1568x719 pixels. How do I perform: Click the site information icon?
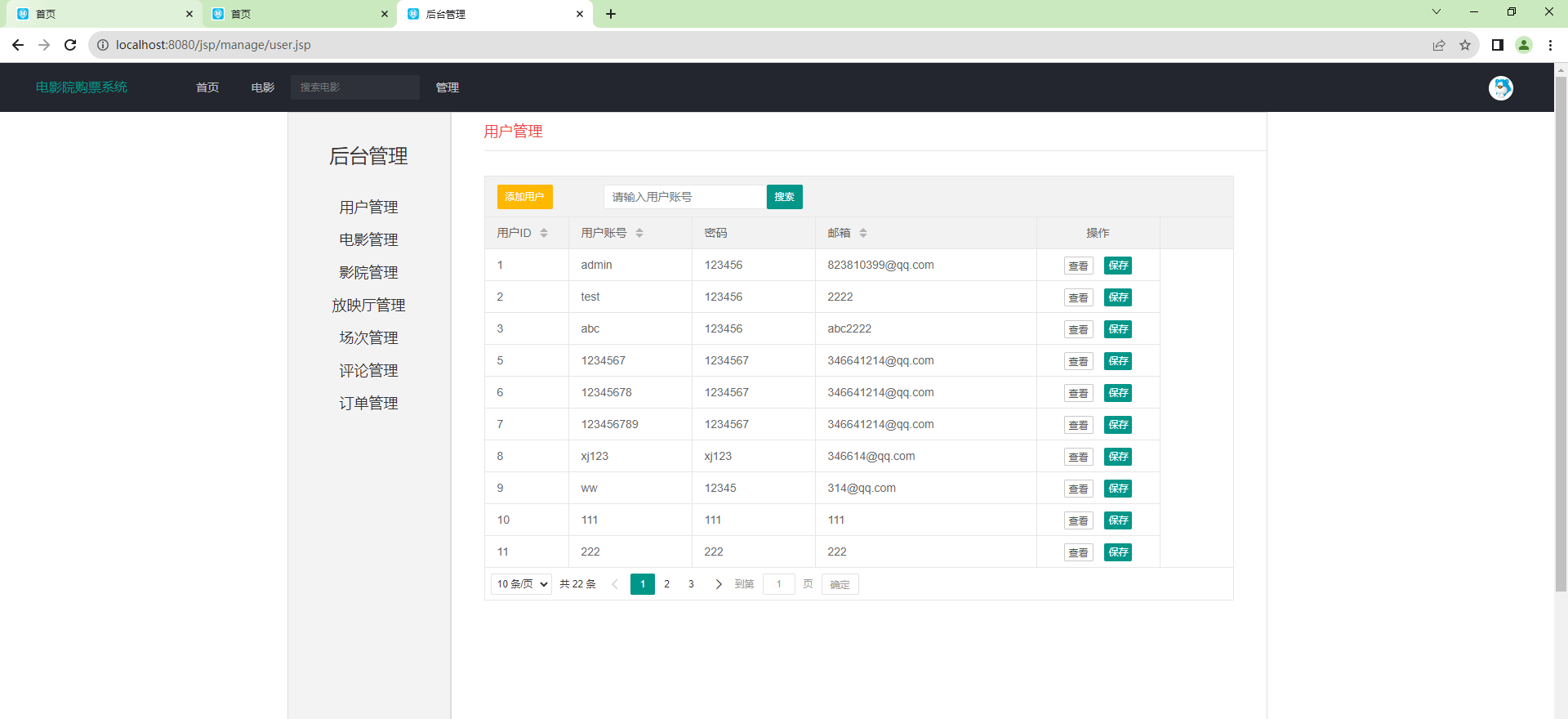pyautogui.click(x=103, y=45)
